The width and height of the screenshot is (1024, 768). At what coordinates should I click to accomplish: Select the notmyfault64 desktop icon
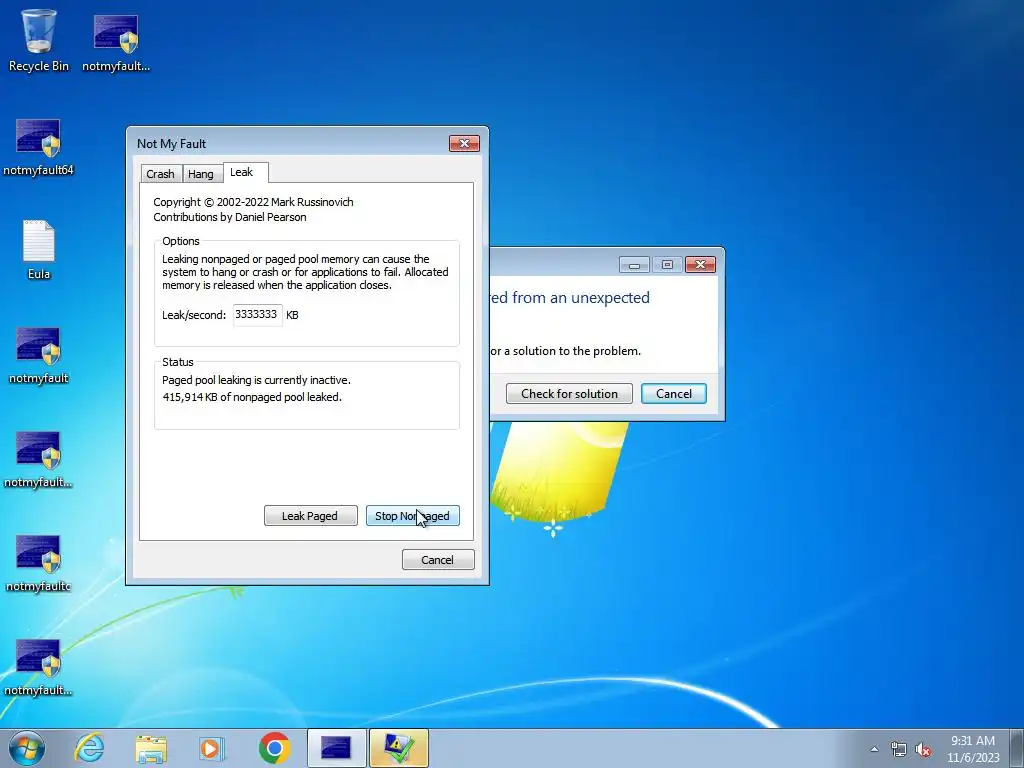(39, 146)
